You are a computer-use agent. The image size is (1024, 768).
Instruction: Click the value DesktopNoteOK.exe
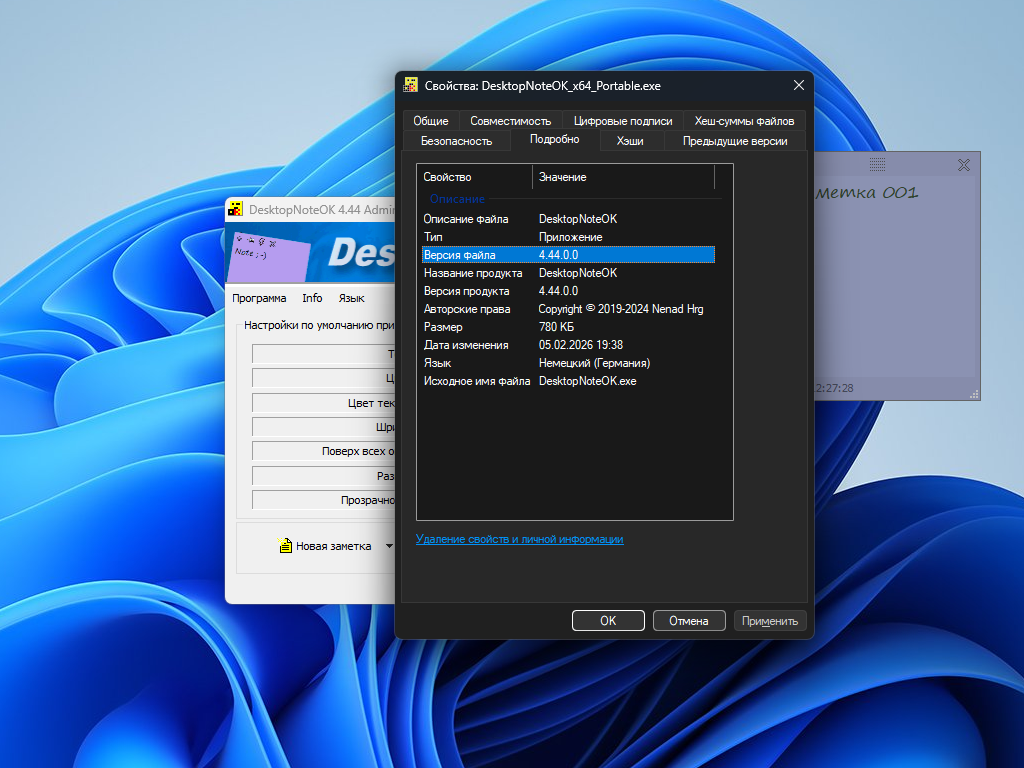[587, 381]
